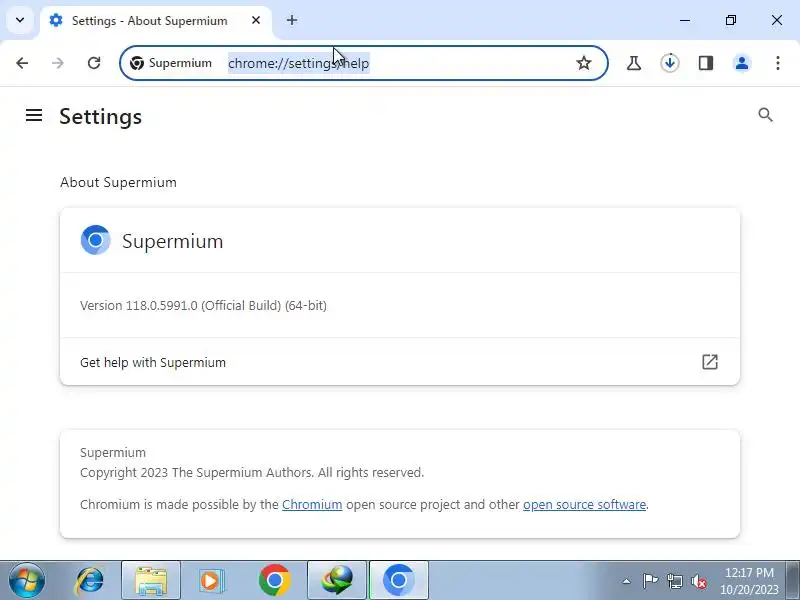
Task: Open the open source software link
Action: [x=585, y=505]
